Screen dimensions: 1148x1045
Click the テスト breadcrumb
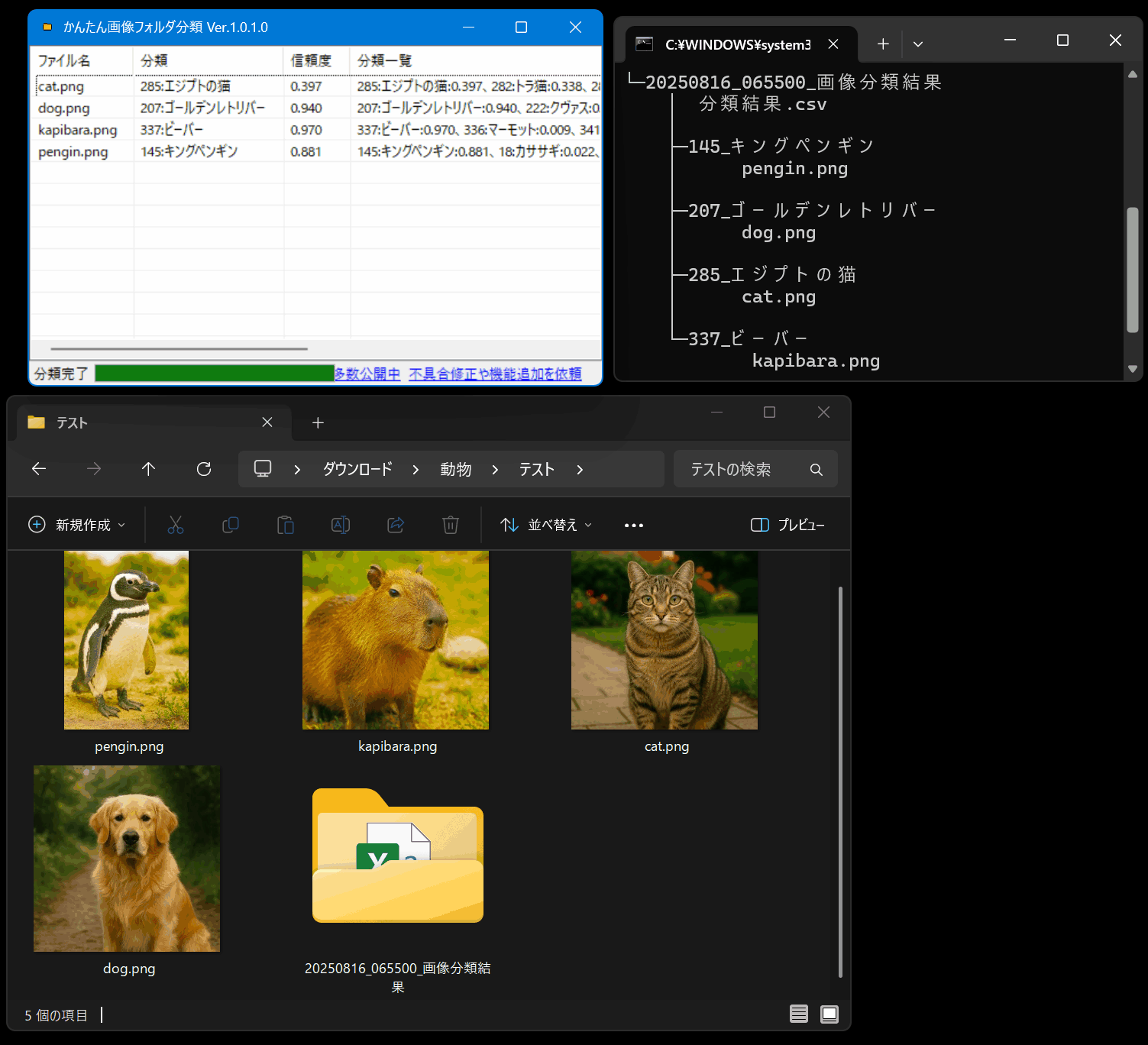537,469
